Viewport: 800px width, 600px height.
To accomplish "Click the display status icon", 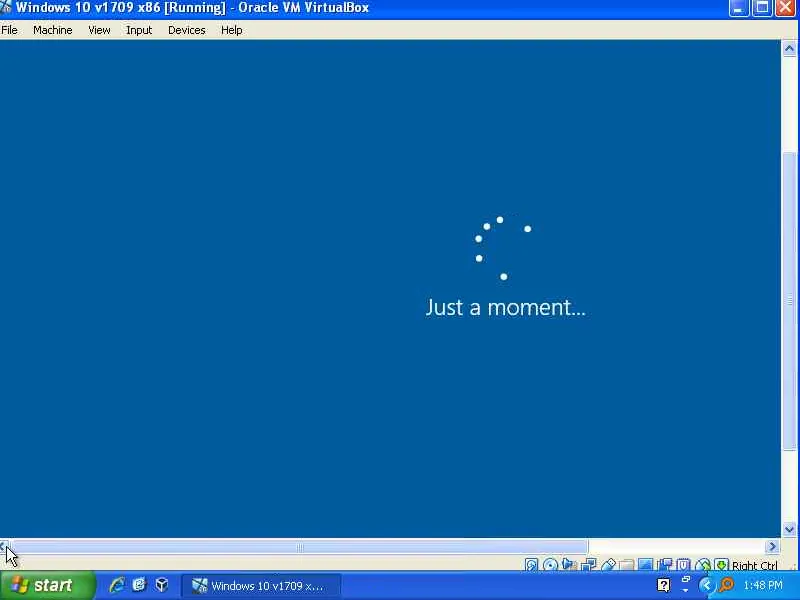I will tap(645, 565).
